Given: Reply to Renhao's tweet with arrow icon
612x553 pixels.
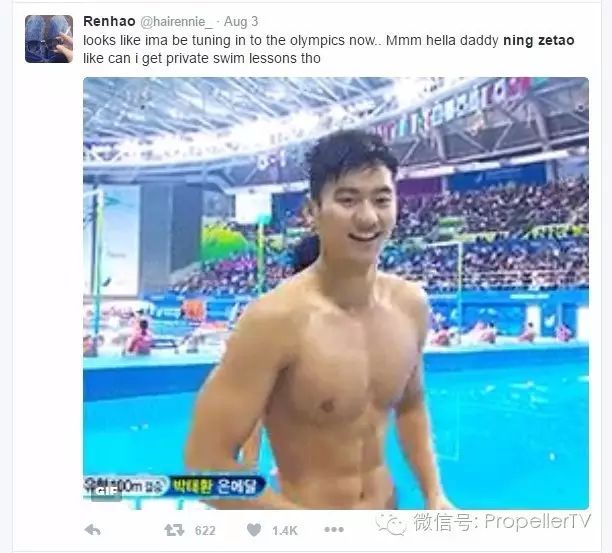Looking at the screenshot, I should pyautogui.click(x=93, y=530).
